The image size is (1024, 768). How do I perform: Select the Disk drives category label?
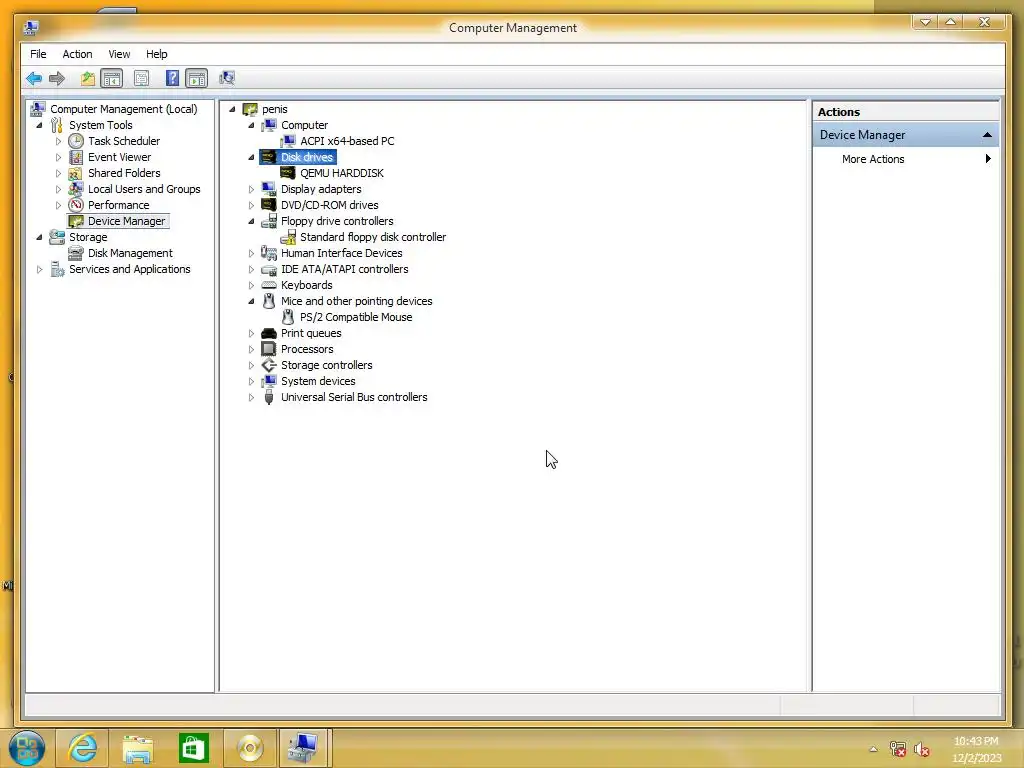pyautogui.click(x=307, y=157)
